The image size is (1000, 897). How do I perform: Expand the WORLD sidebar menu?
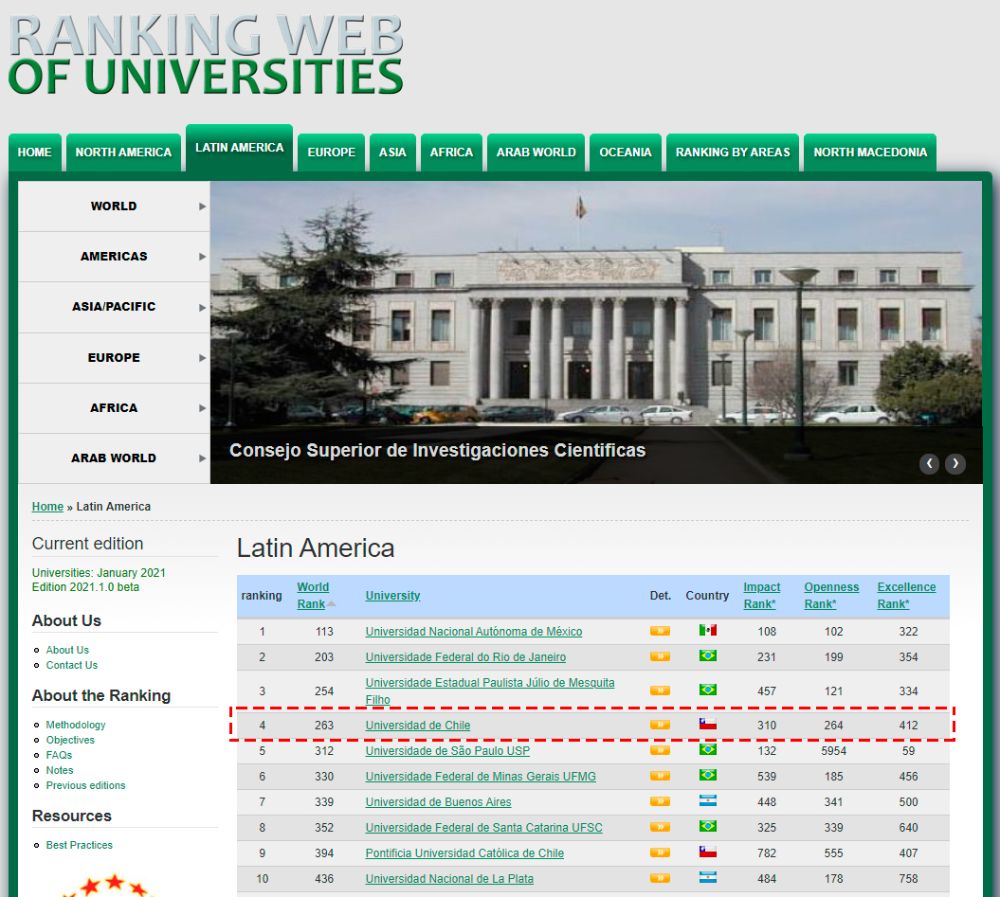coord(113,206)
